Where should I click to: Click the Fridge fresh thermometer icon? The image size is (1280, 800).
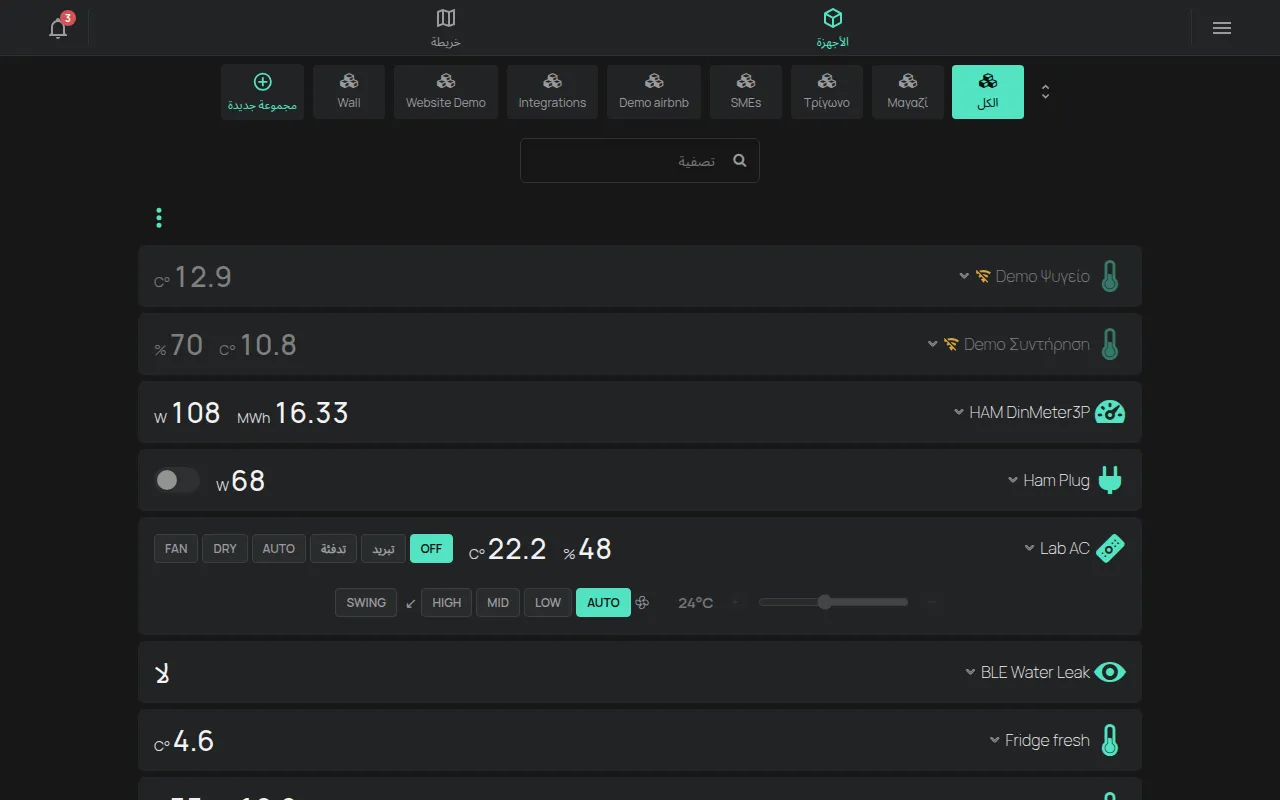(x=1110, y=740)
